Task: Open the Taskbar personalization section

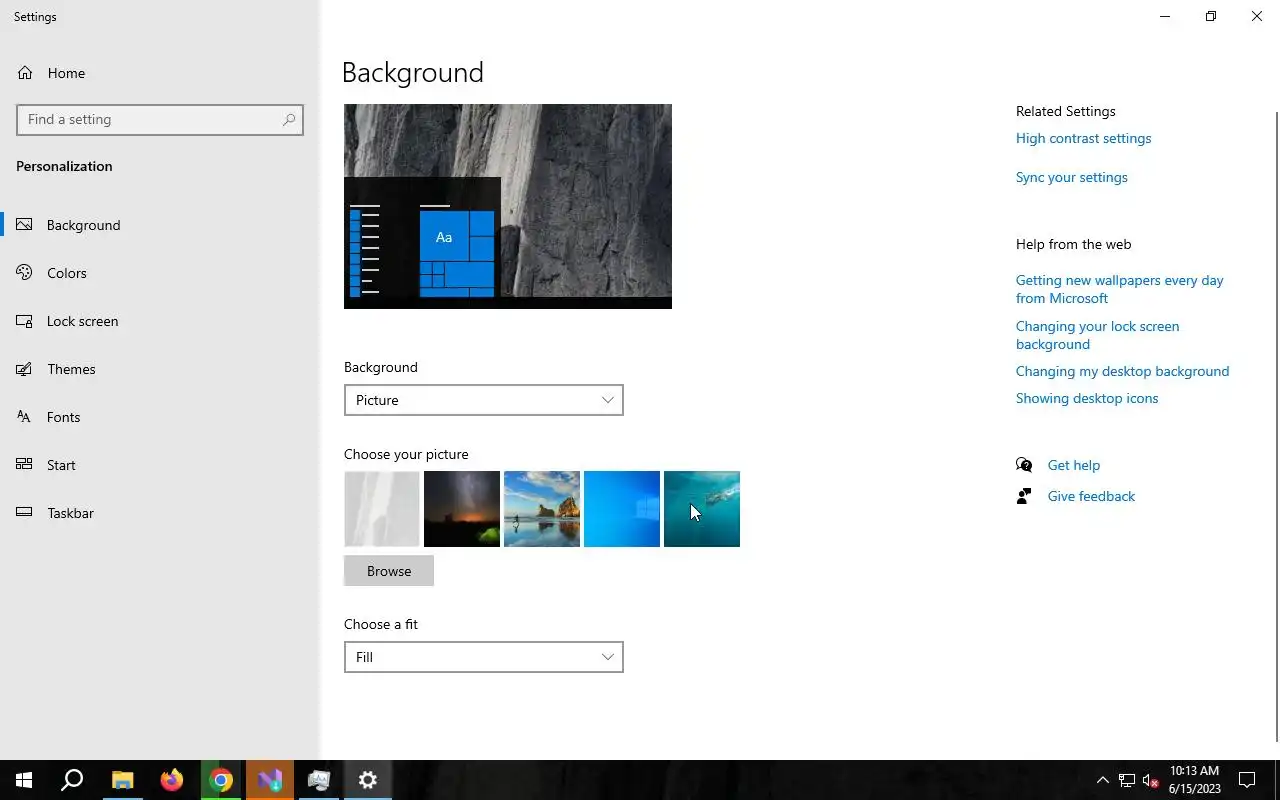Action: (160, 513)
